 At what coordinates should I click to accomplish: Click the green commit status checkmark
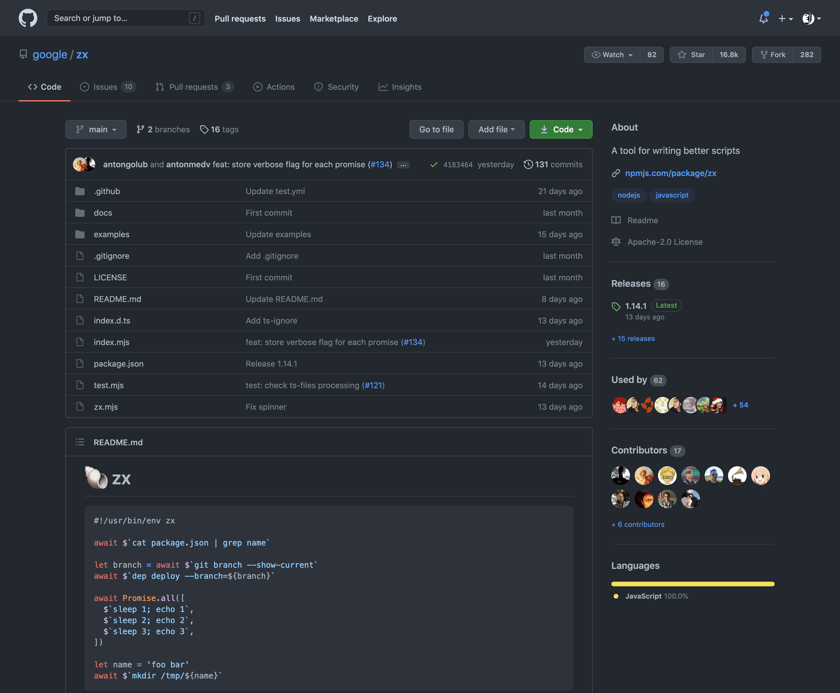pyautogui.click(x=434, y=164)
